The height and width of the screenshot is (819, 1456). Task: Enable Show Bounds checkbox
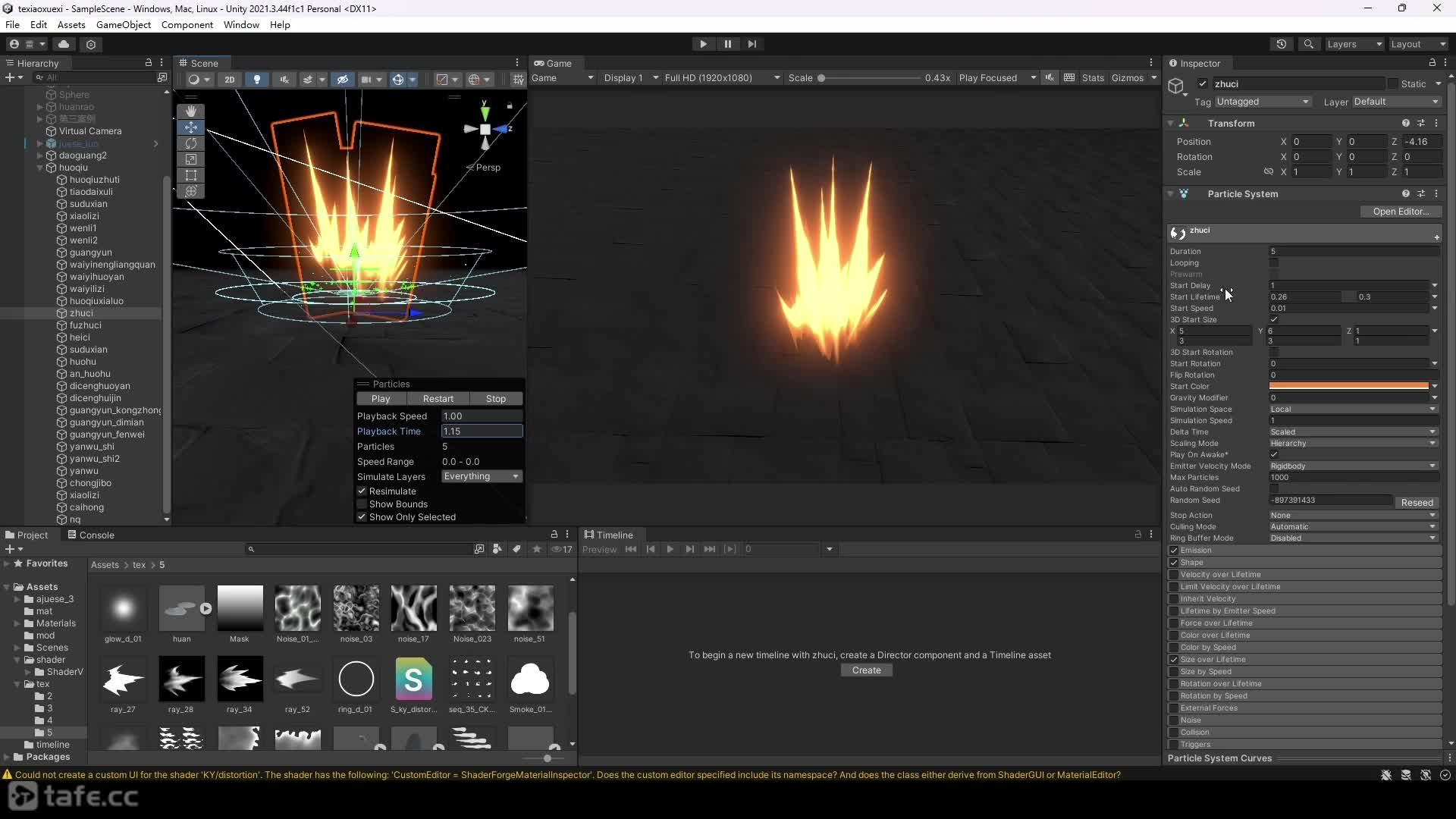point(362,504)
